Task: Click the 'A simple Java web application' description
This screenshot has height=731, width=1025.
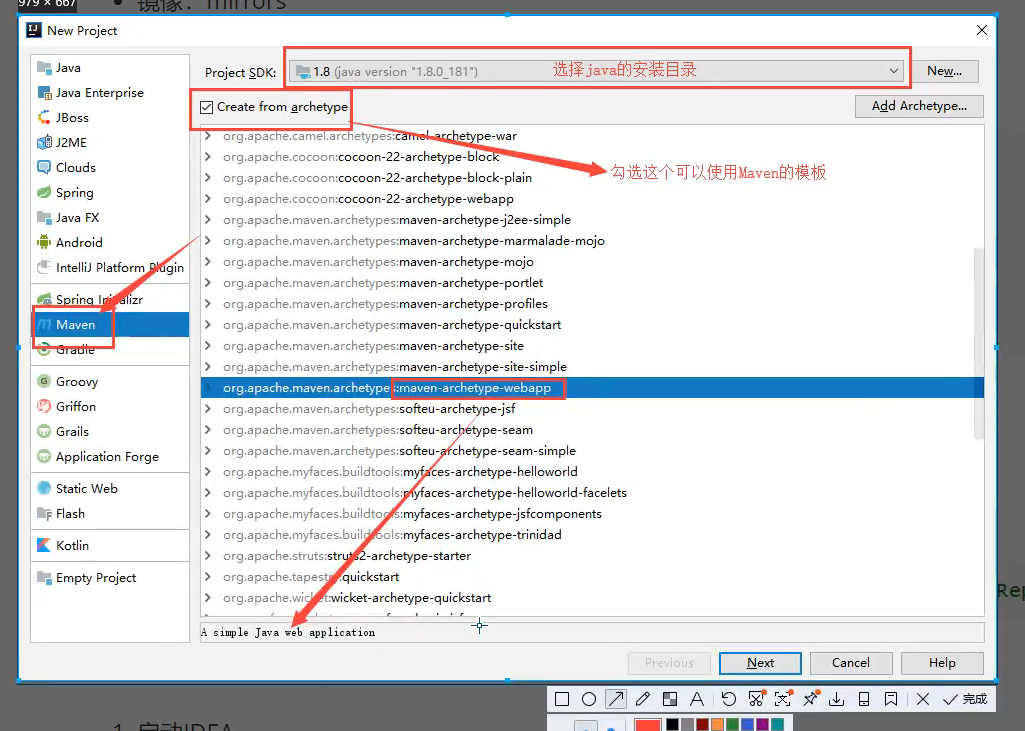Action: (x=288, y=632)
